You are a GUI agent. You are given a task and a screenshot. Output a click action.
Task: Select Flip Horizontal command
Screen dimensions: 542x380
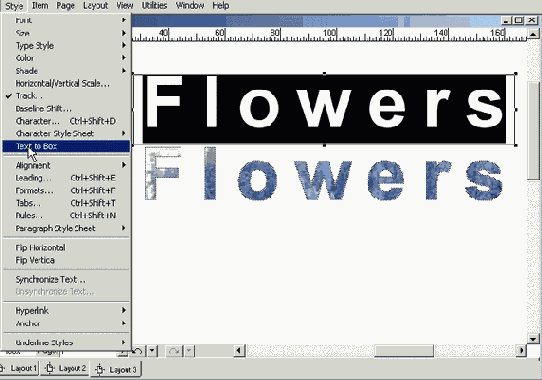(66, 248)
